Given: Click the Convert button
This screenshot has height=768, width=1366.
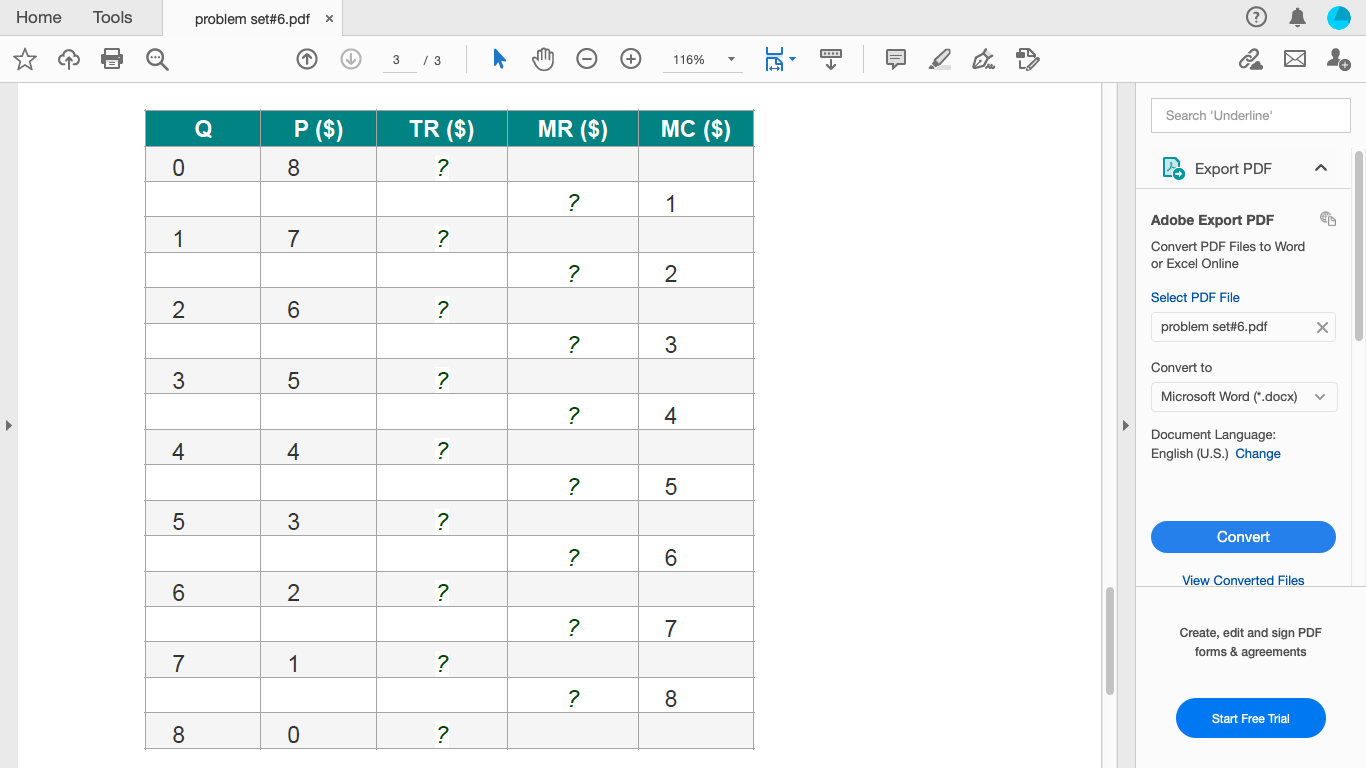Looking at the screenshot, I should [1243, 537].
